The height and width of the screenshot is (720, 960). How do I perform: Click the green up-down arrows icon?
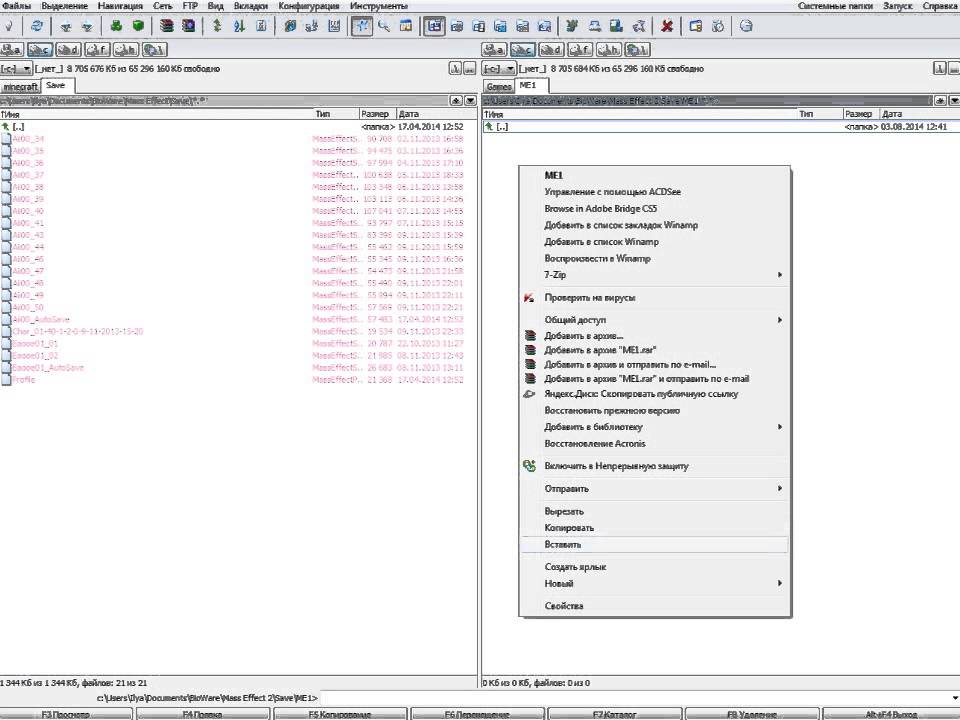click(x=217, y=26)
